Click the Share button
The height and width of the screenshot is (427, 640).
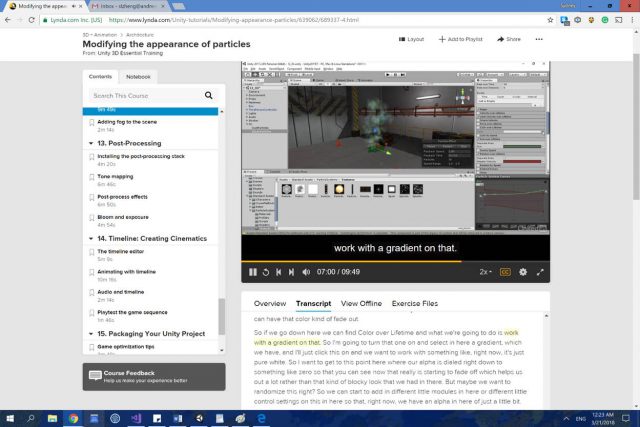509,39
